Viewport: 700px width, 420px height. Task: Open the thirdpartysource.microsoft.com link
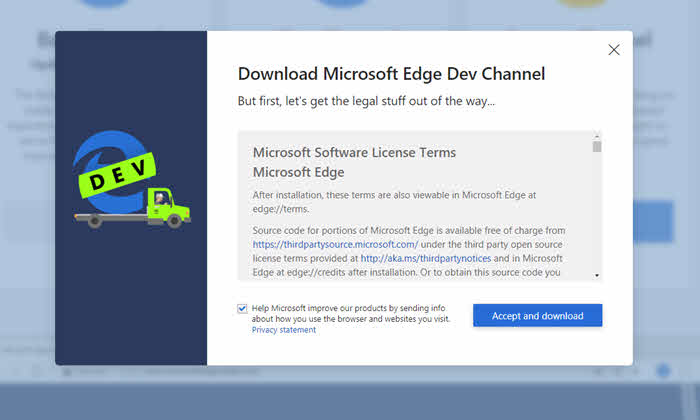point(335,245)
